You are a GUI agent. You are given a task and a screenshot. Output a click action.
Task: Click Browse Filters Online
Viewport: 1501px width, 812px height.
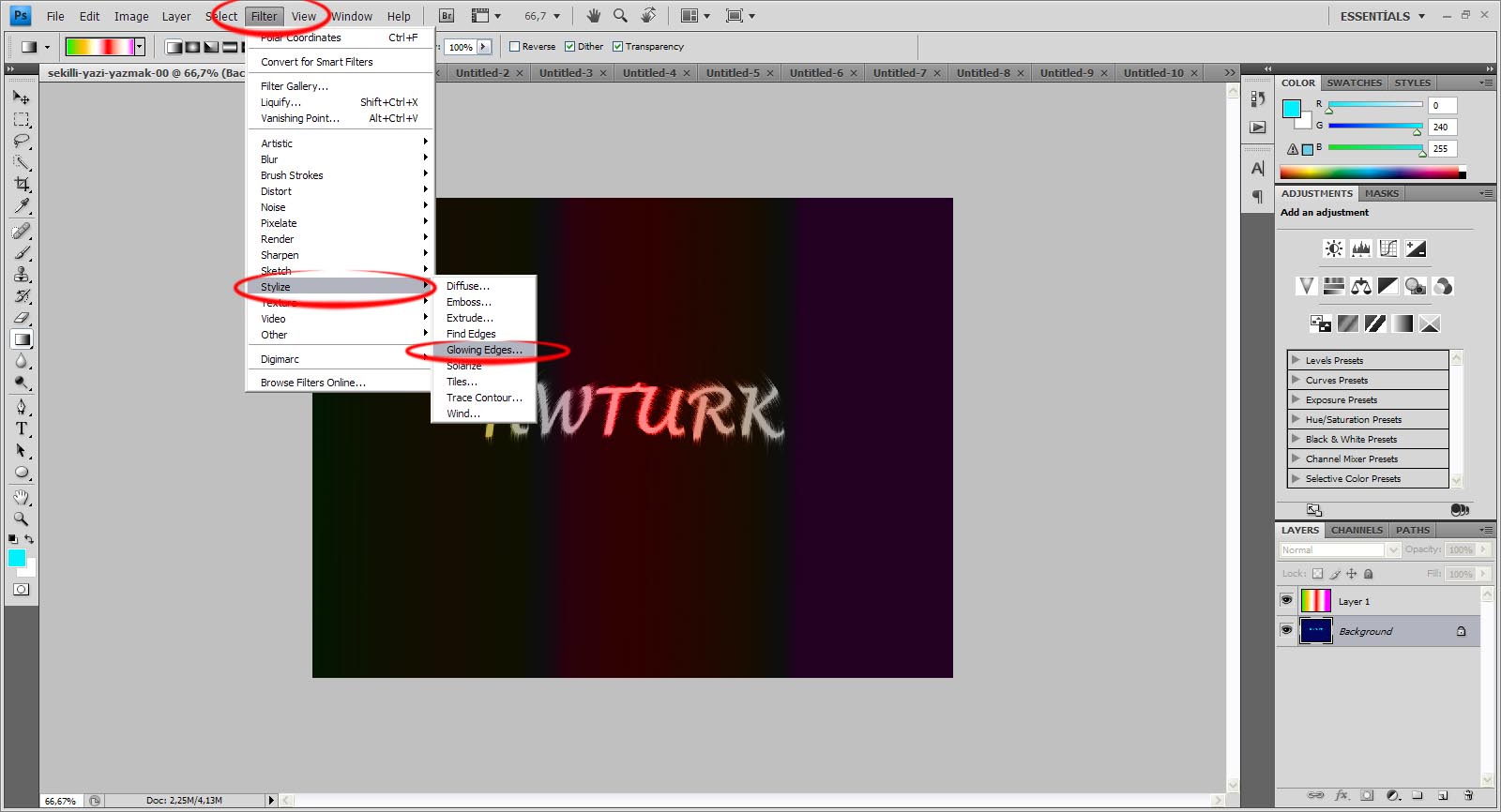(338, 383)
